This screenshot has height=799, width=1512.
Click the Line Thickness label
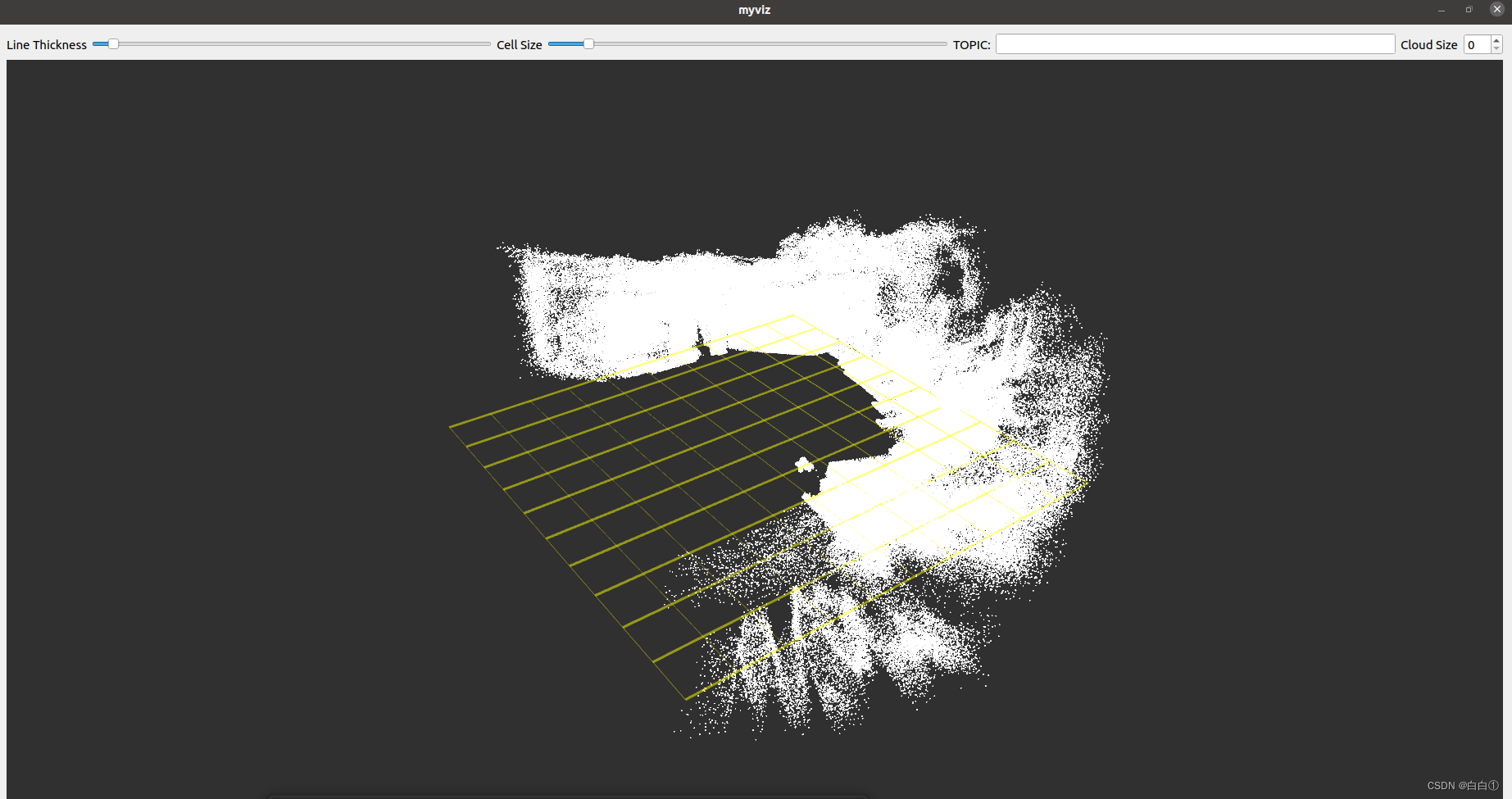click(46, 44)
